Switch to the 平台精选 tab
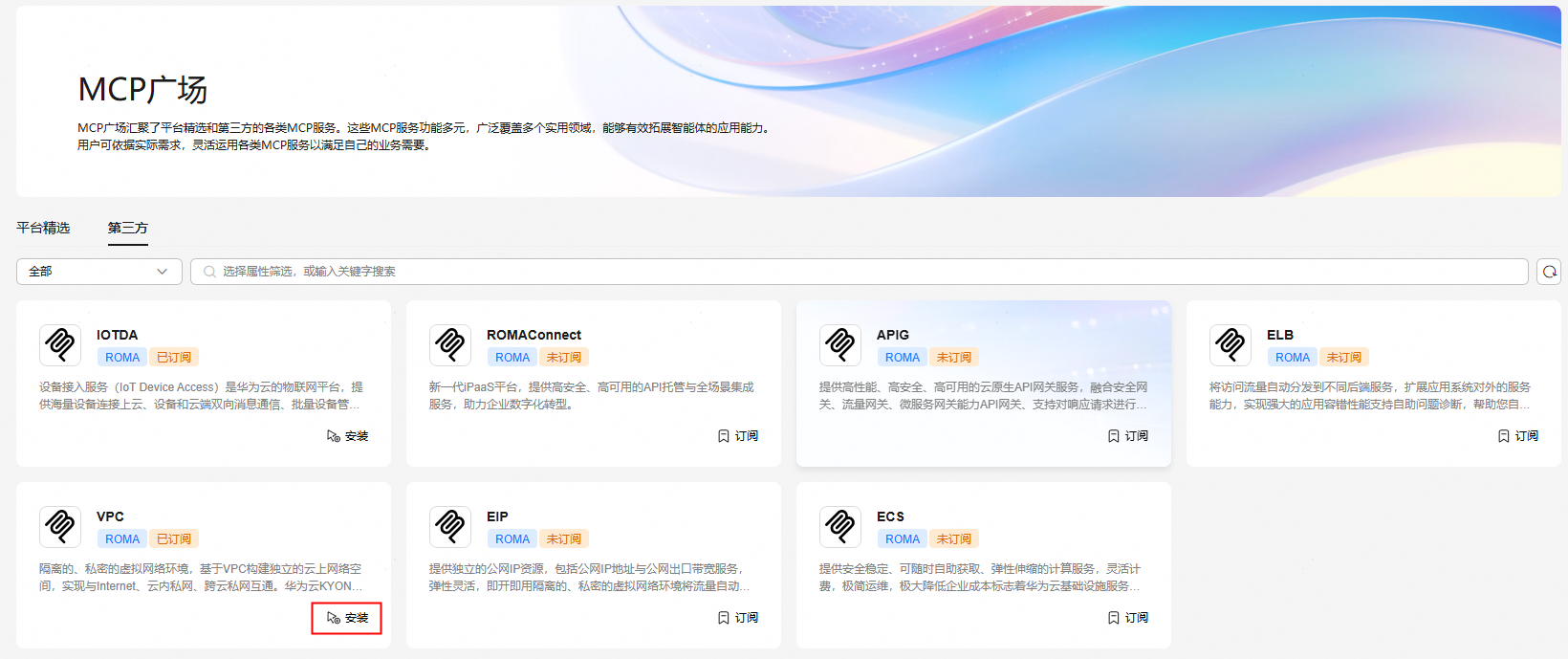Image resolution: width=1568 pixels, height=659 pixels. 43,228
